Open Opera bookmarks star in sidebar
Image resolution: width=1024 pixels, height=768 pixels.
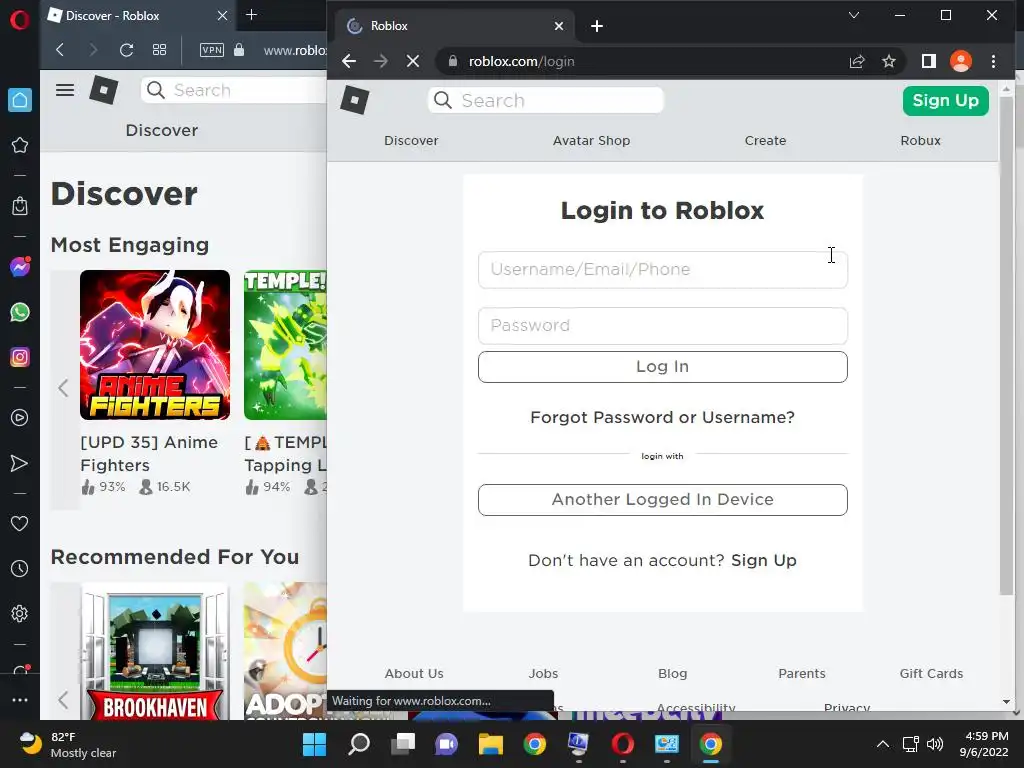20,145
